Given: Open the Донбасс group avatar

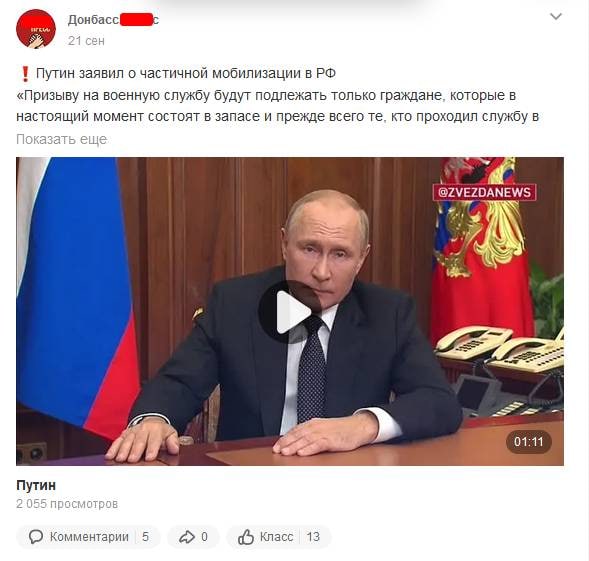Looking at the screenshot, I should point(36,29).
